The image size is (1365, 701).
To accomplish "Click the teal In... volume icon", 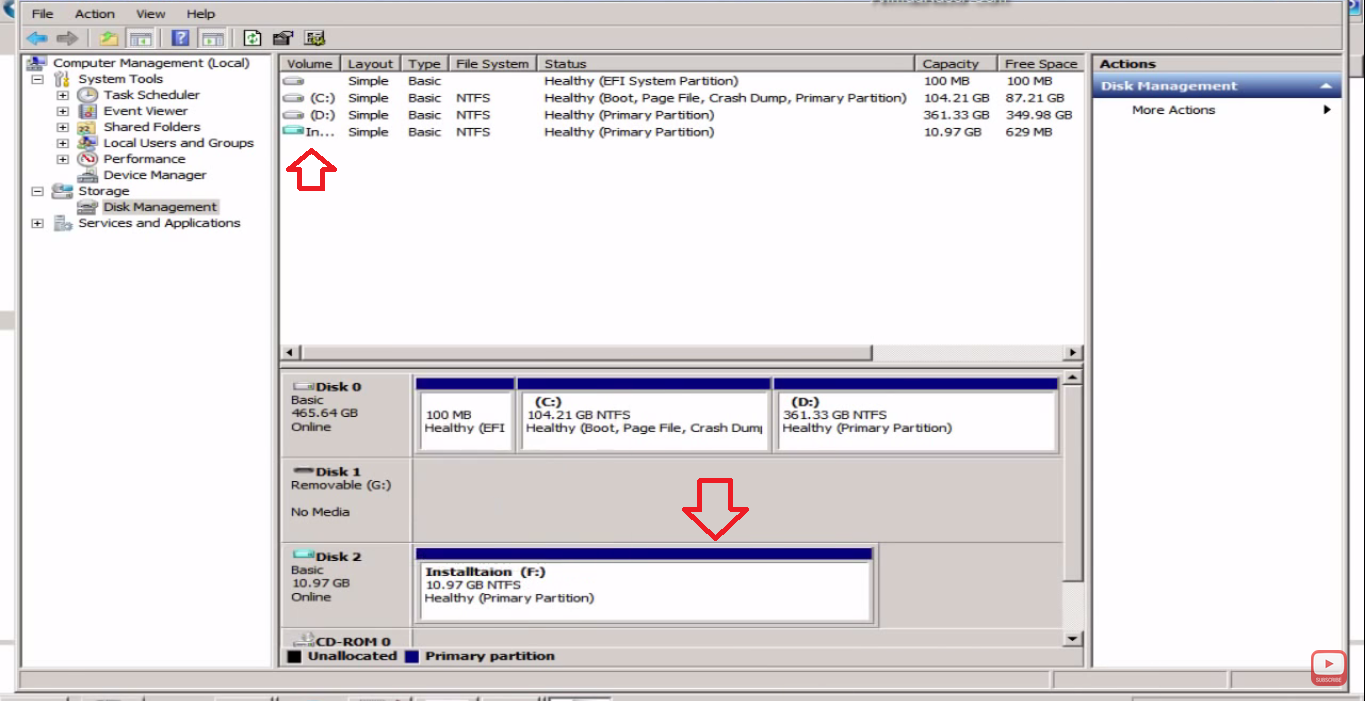I will pos(293,132).
